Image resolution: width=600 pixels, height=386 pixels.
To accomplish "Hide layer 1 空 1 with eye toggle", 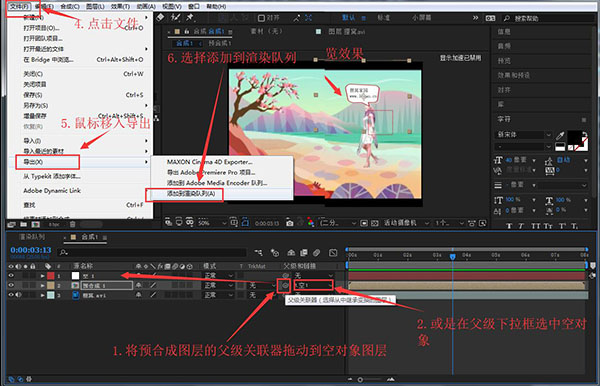I will [x=11, y=275].
